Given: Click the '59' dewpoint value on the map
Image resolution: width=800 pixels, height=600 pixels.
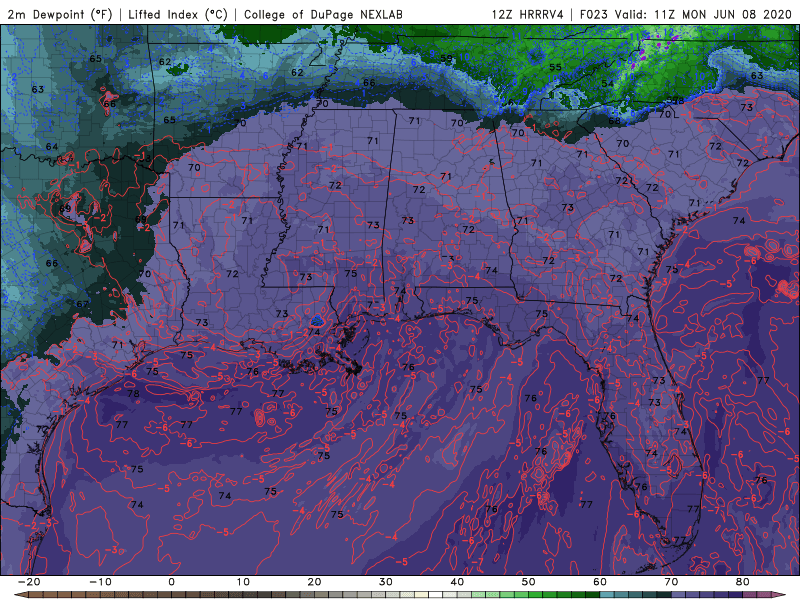Looking at the screenshot, I should coord(446,58).
